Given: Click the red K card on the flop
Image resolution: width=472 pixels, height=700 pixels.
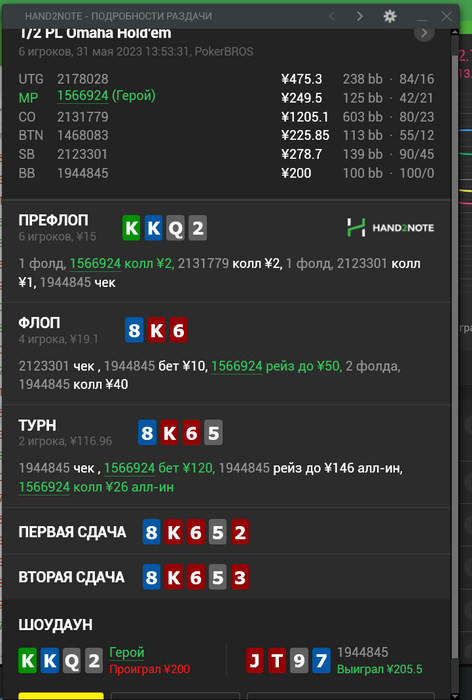Looking at the screenshot, I should [x=156, y=330].
